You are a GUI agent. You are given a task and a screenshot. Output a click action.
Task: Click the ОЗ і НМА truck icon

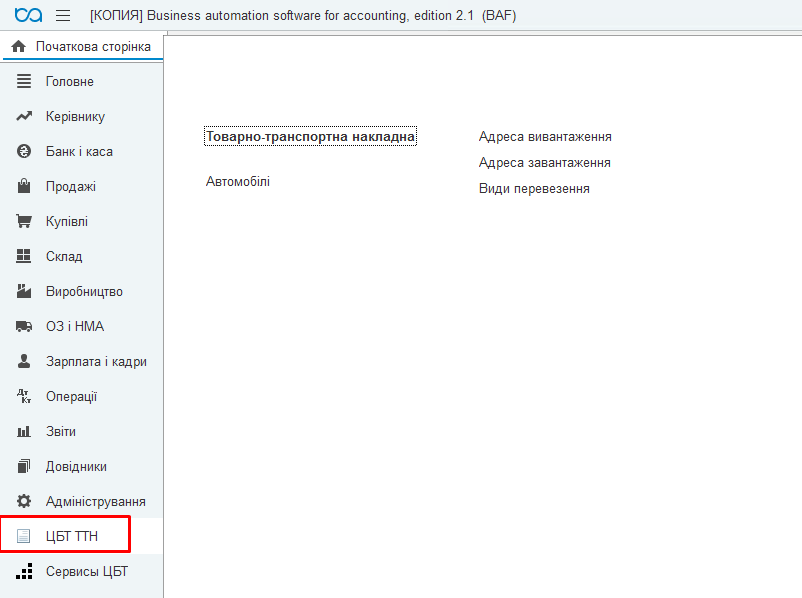tap(25, 327)
